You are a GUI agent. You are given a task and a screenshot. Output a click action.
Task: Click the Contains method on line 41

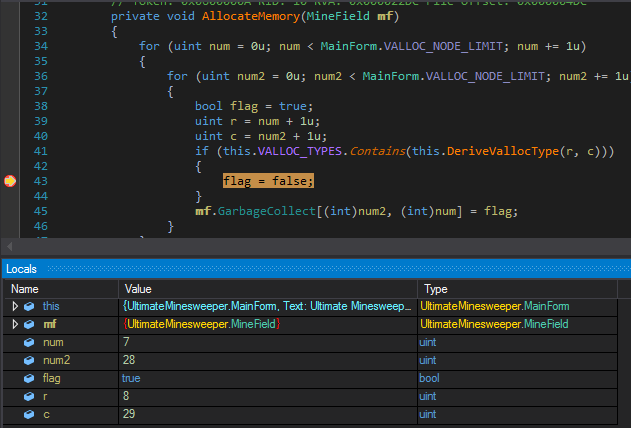pos(377,151)
